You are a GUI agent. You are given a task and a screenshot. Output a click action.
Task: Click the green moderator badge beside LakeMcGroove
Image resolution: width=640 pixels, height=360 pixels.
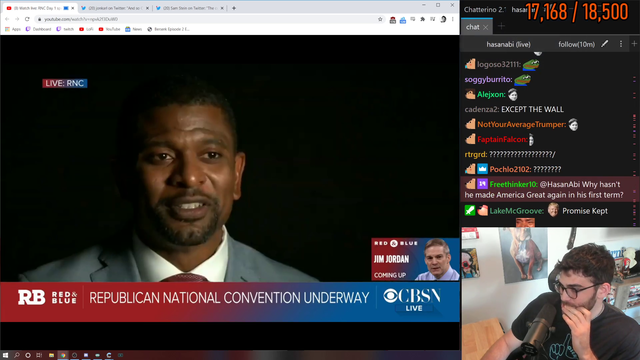(x=470, y=211)
